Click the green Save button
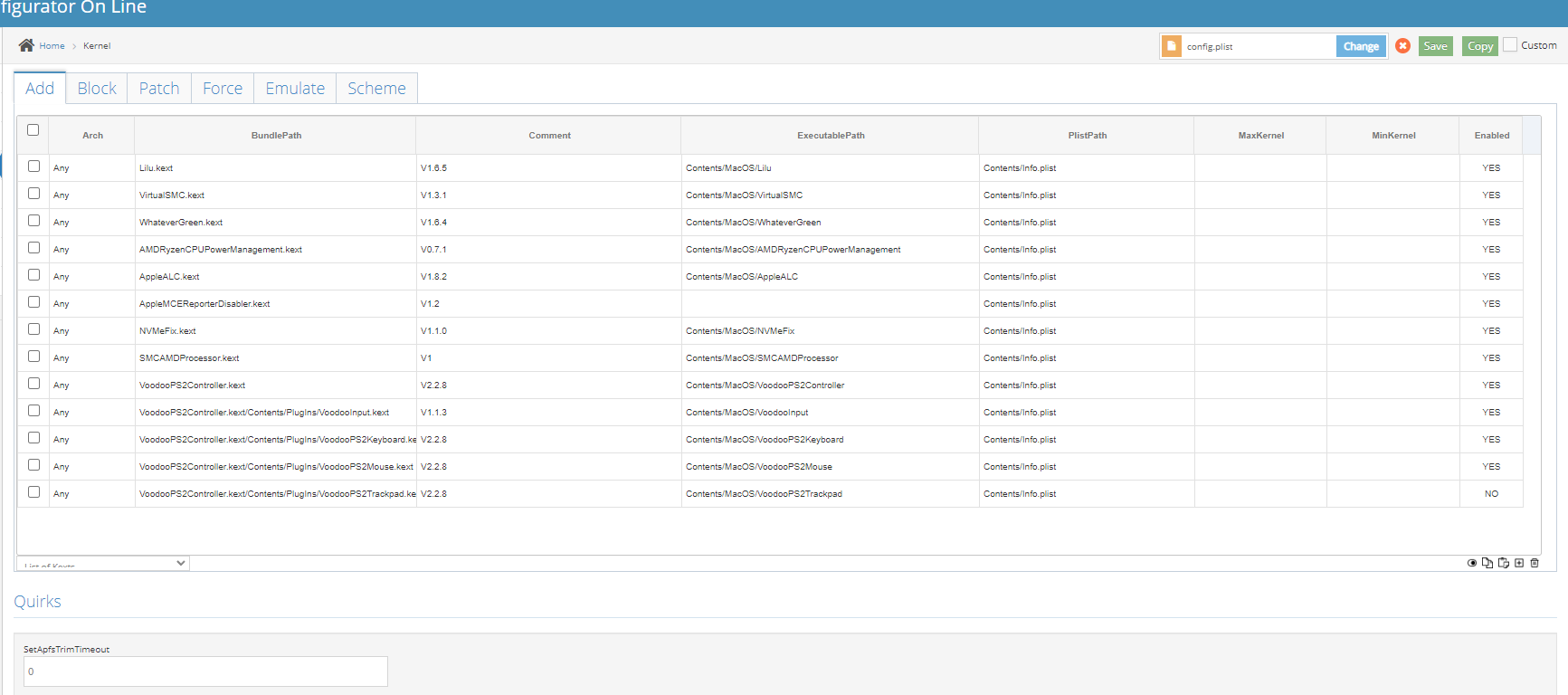This screenshot has width=1568, height=695. 1435,46
